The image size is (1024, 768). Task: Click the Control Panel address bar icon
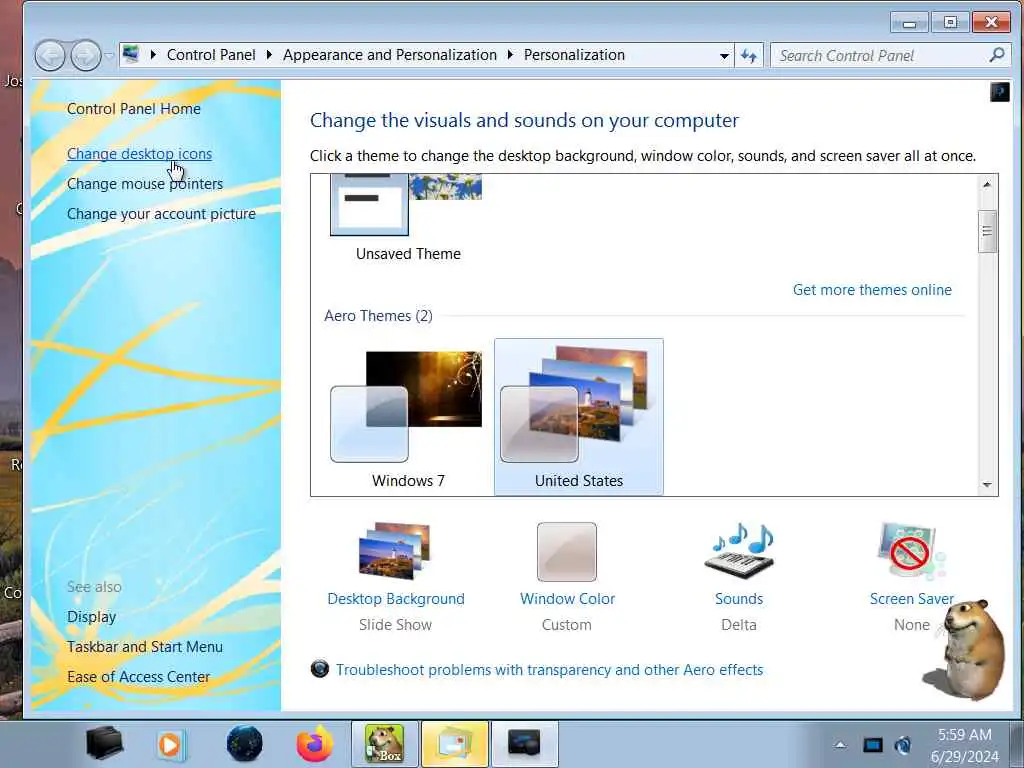(x=131, y=55)
